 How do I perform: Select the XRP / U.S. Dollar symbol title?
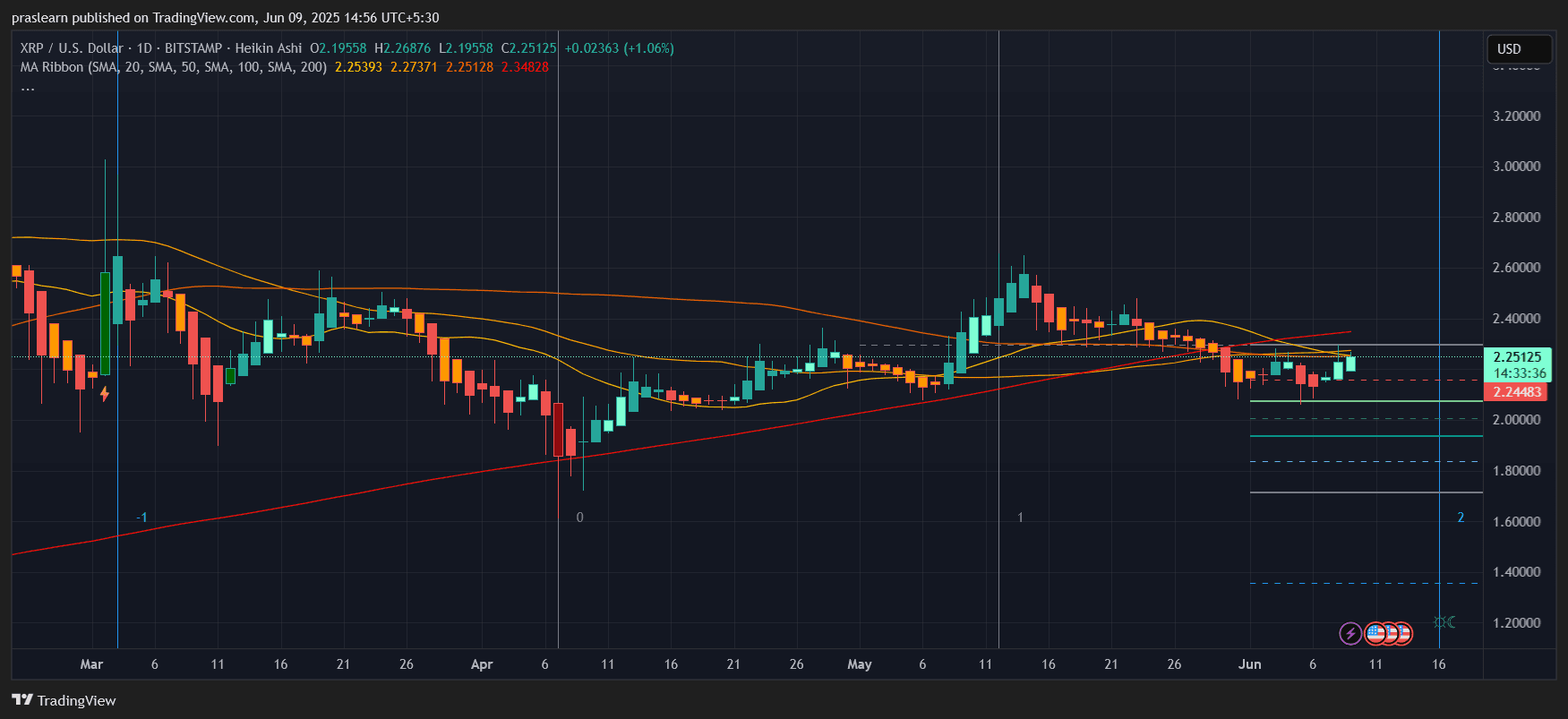pyautogui.click(x=71, y=48)
